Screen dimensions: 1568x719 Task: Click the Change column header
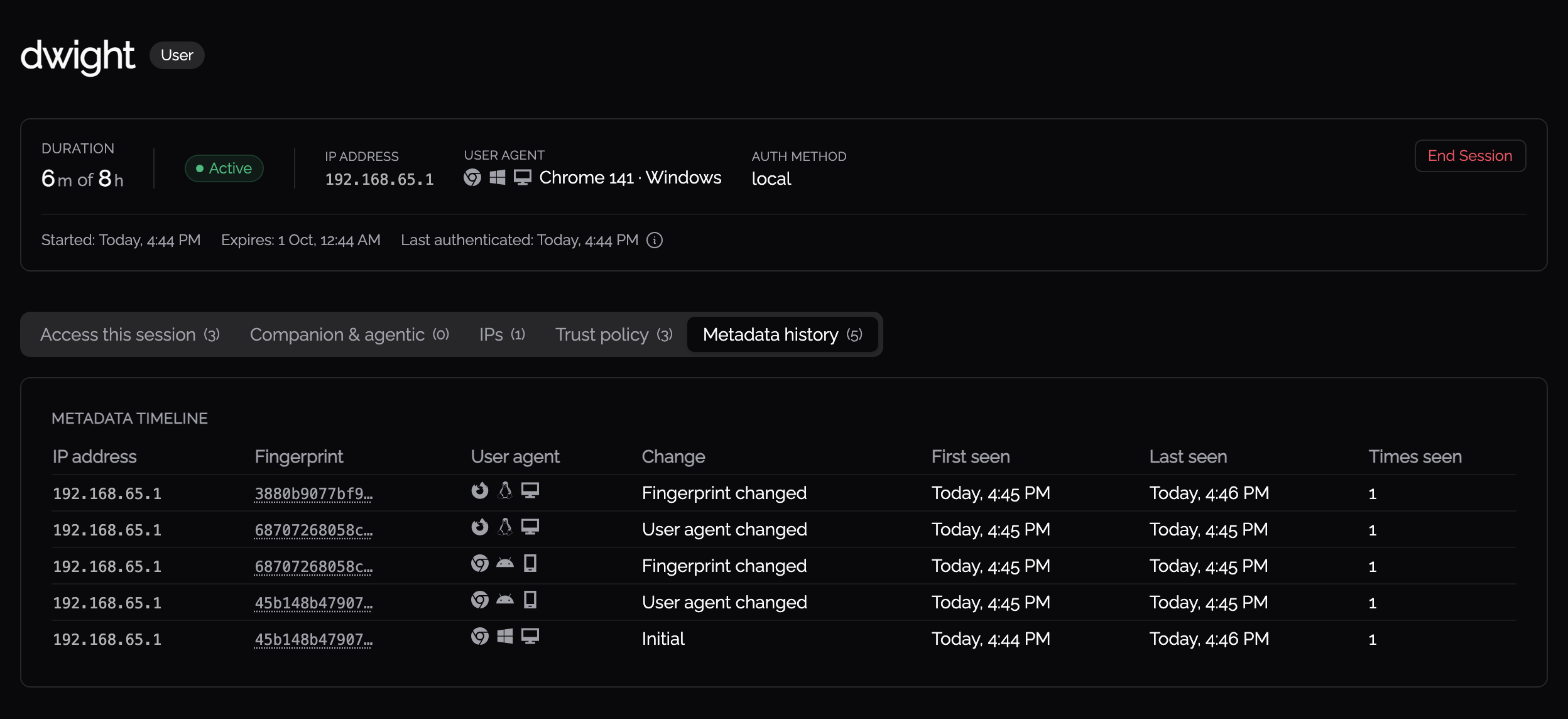point(673,457)
